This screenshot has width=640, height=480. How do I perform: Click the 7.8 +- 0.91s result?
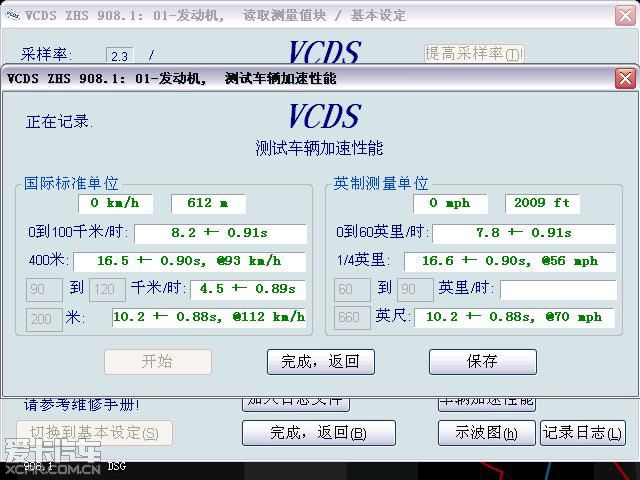524,233
